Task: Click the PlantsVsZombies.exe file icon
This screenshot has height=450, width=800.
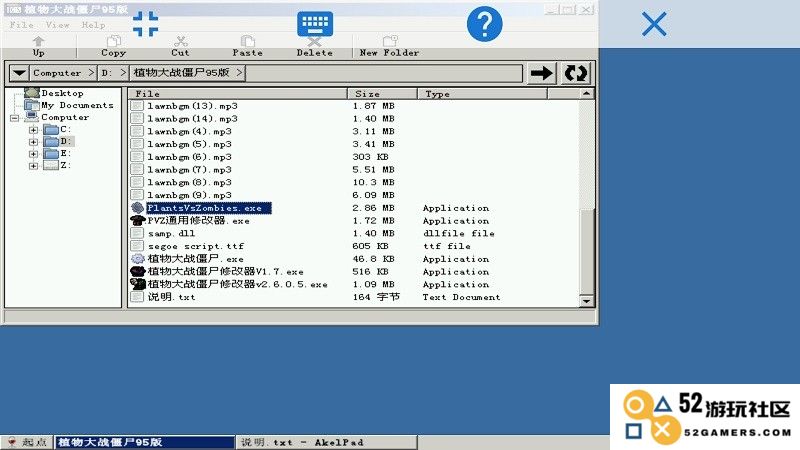Action: tap(137, 208)
